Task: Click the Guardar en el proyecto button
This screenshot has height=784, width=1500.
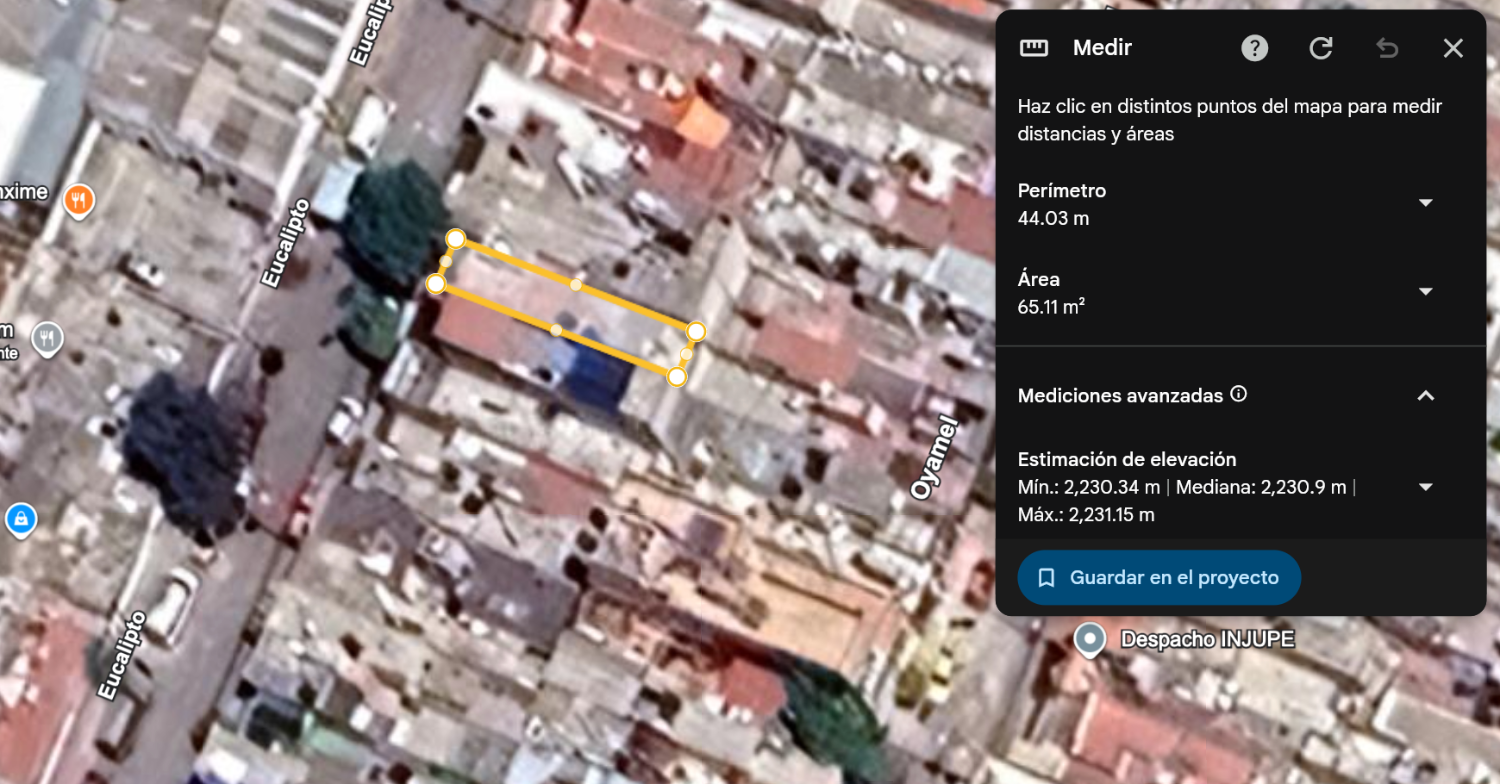Action: (1158, 578)
